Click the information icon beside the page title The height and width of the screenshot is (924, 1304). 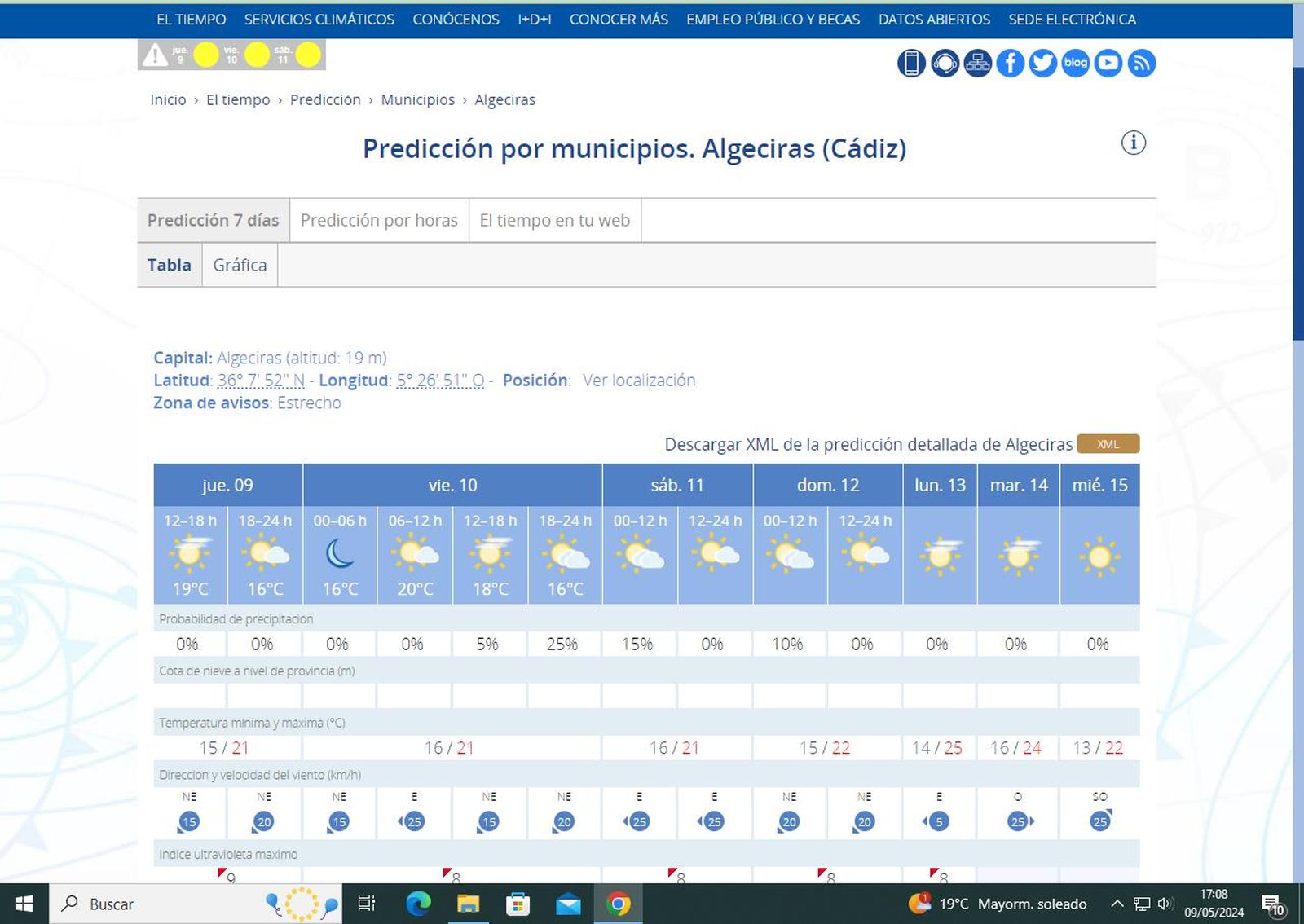(1133, 143)
